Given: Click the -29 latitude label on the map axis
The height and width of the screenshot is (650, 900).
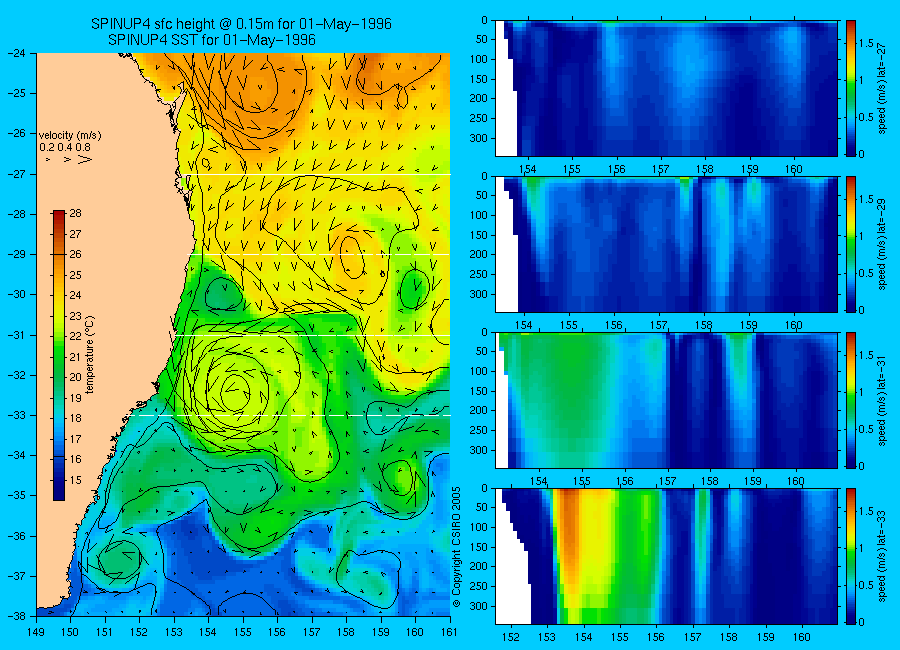Looking at the screenshot, I should pyautogui.click(x=17, y=254).
